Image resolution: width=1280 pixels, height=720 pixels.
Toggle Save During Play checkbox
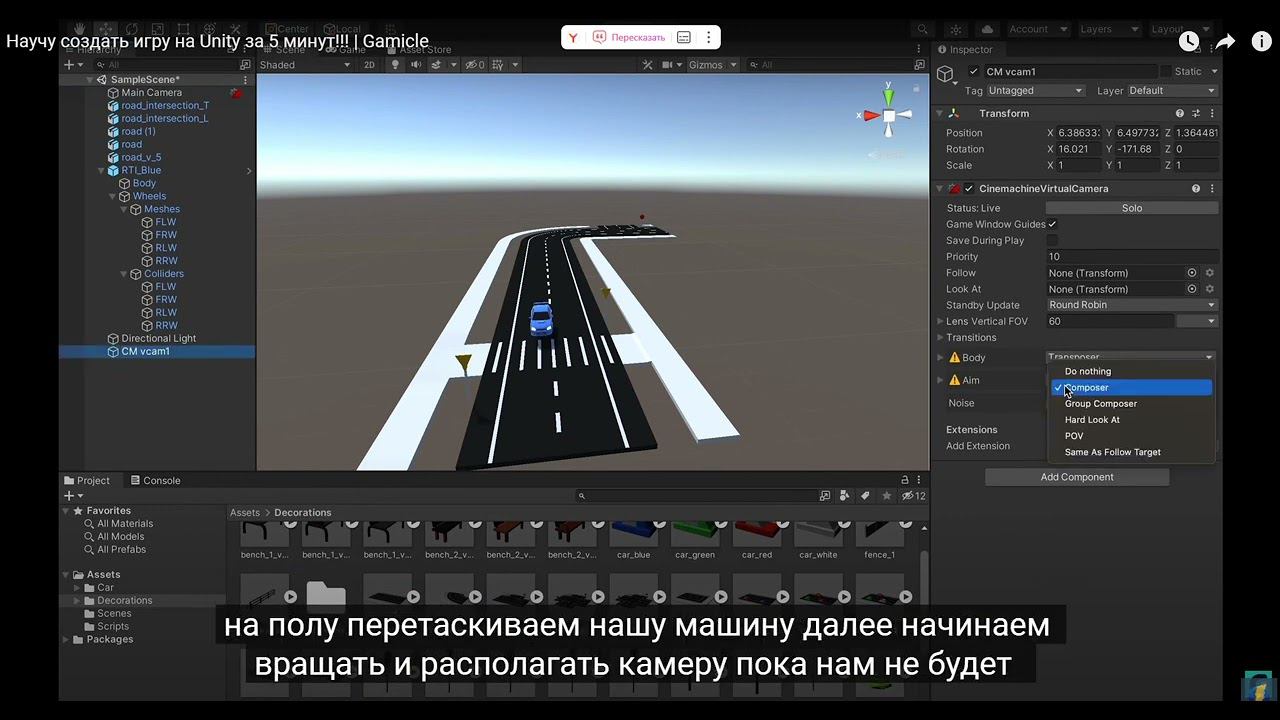pyautogui.click(x=1052, y=240)
